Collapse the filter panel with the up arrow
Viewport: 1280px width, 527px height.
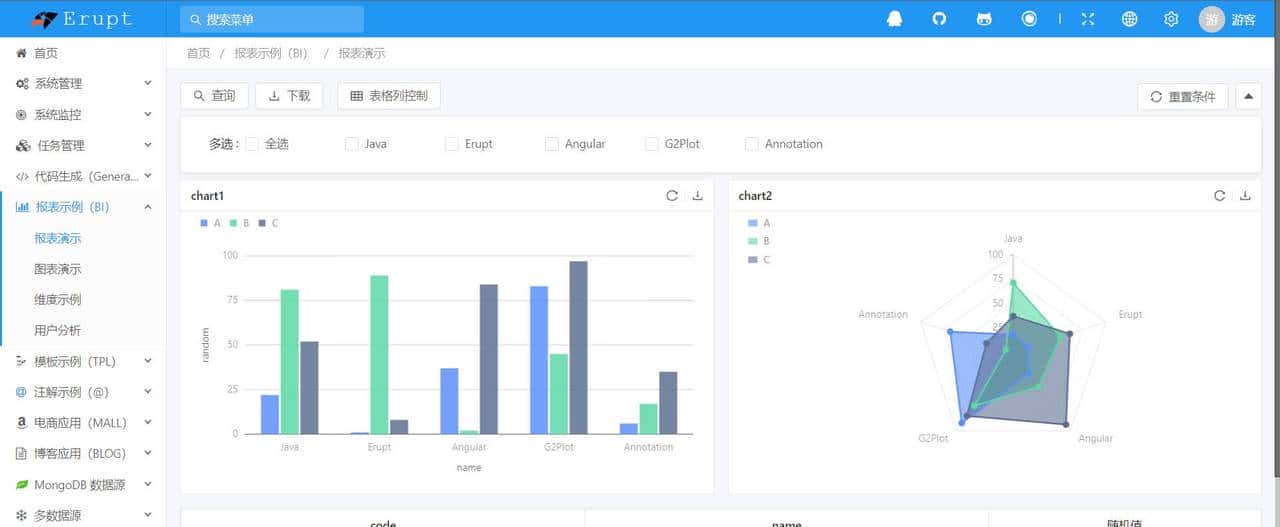(1248, 97)
